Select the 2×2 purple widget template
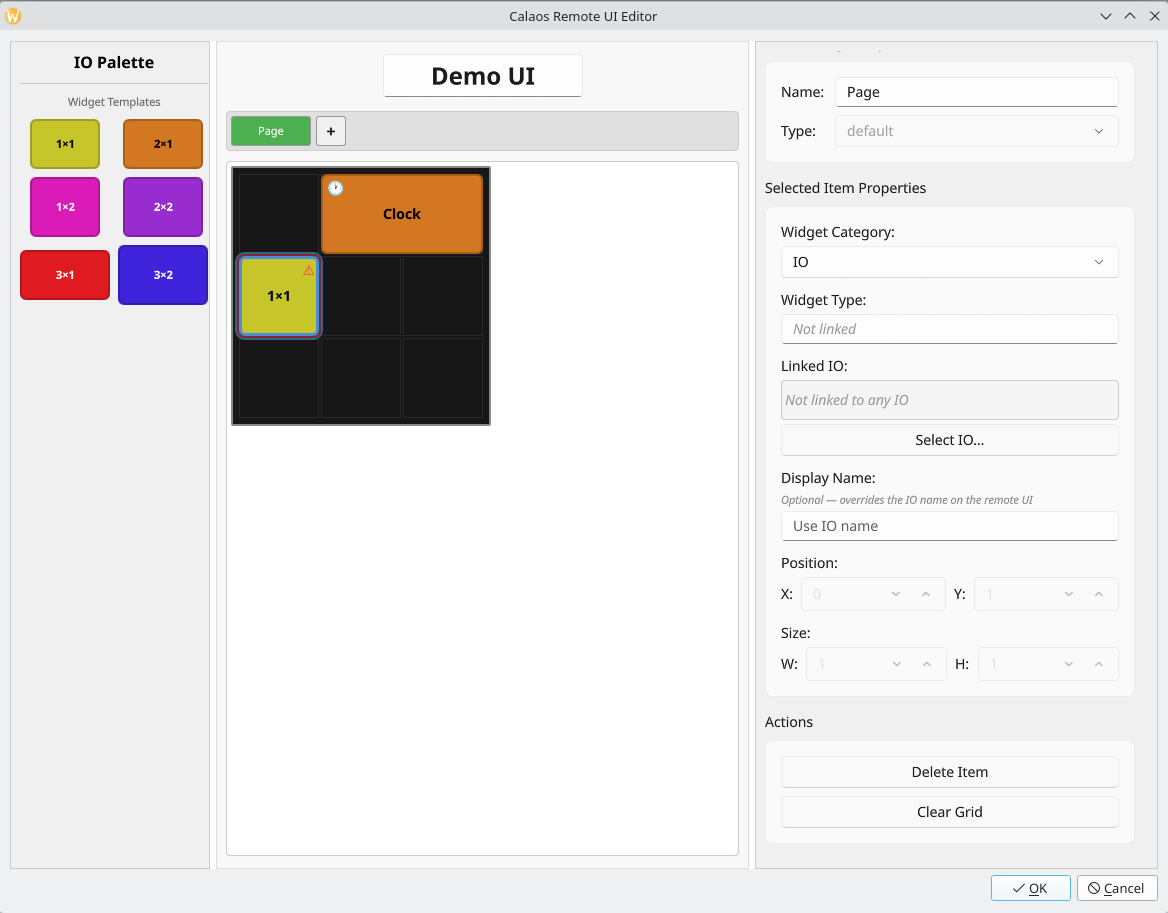Screen dimensions: 1168x913 click(162, 206)
